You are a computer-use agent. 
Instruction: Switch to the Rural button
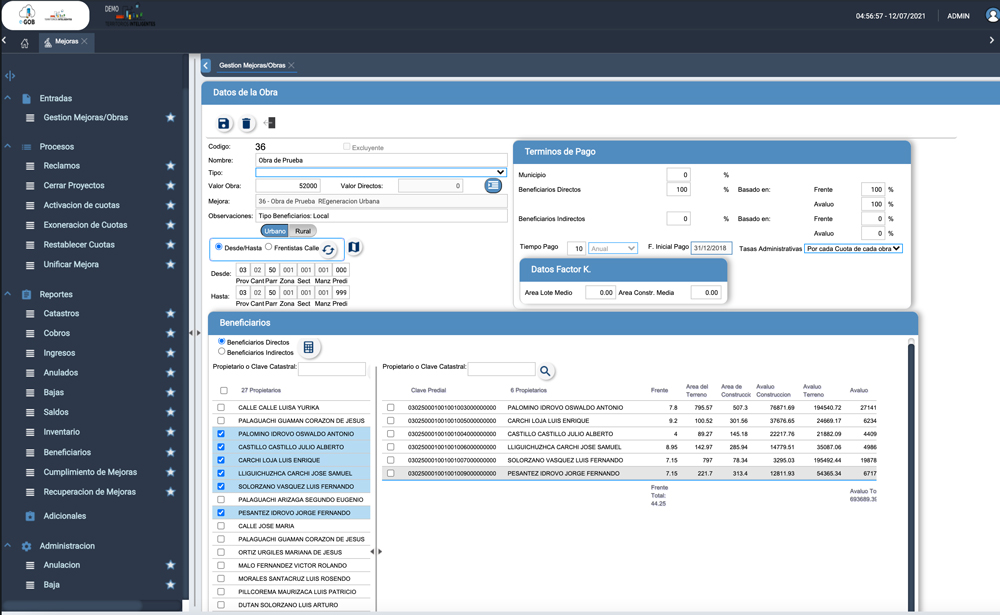point(302,231)
